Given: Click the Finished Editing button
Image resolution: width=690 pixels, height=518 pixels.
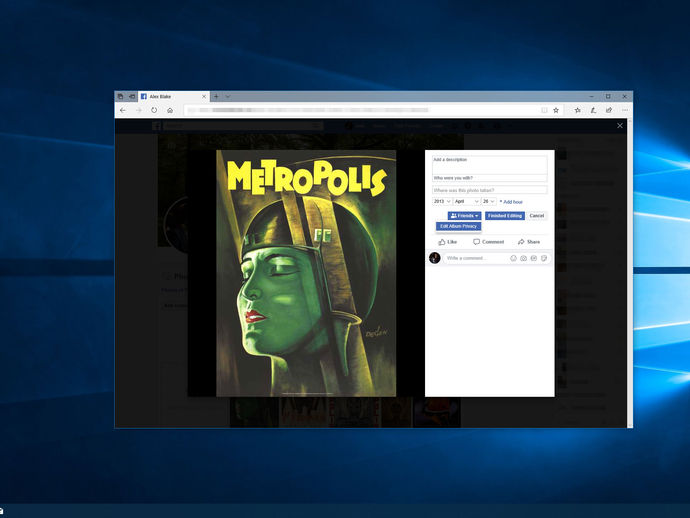Looking at the screenshot, I should point(505,216).
